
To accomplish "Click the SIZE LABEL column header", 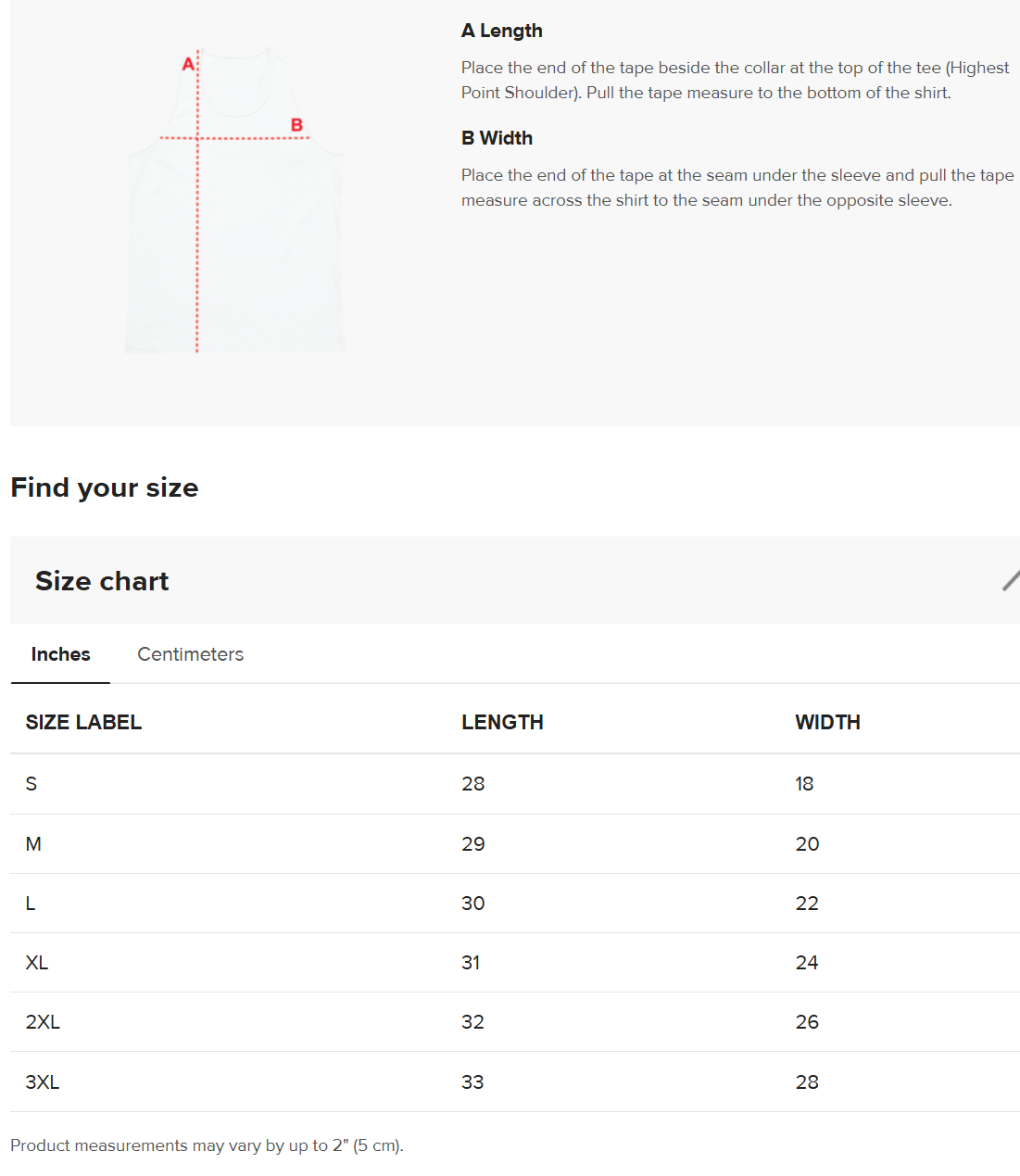I will (83, 722).
